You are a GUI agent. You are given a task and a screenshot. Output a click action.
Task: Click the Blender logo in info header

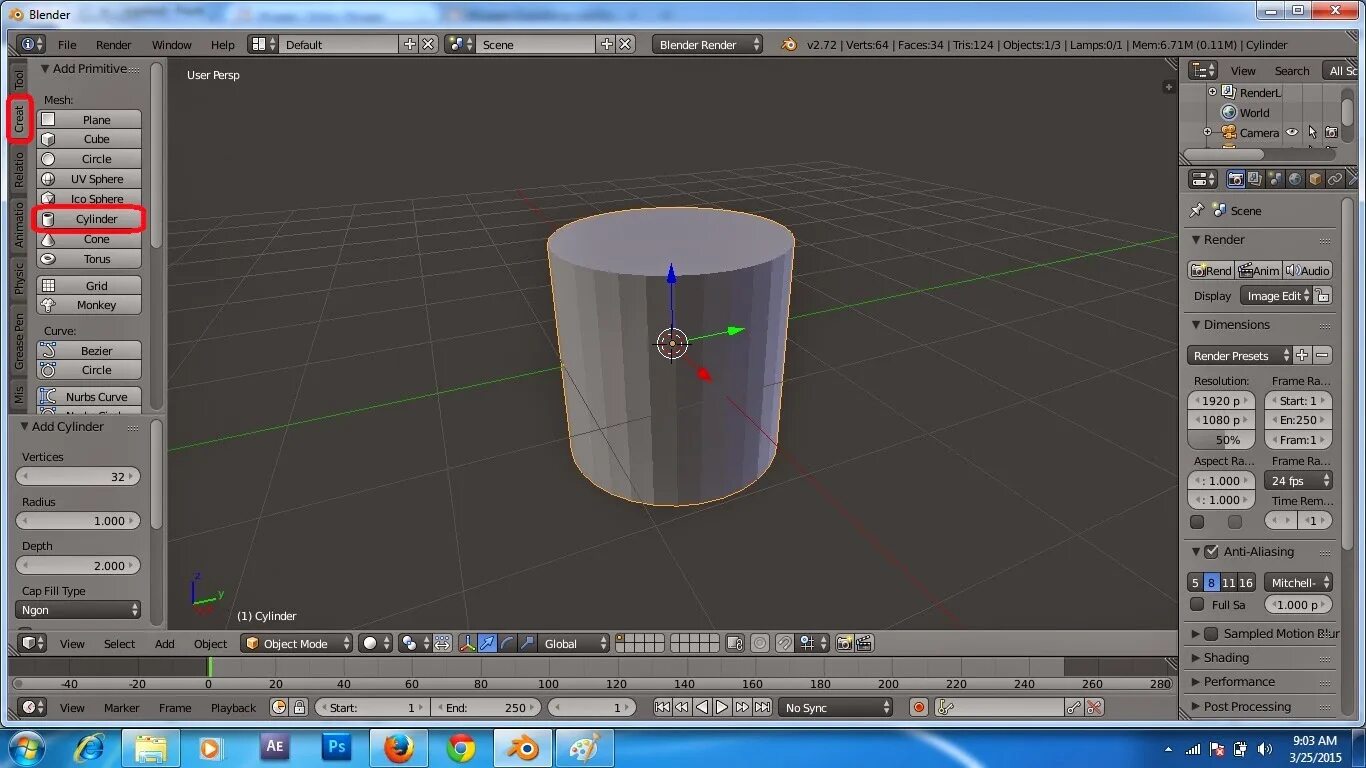(789, 44)
